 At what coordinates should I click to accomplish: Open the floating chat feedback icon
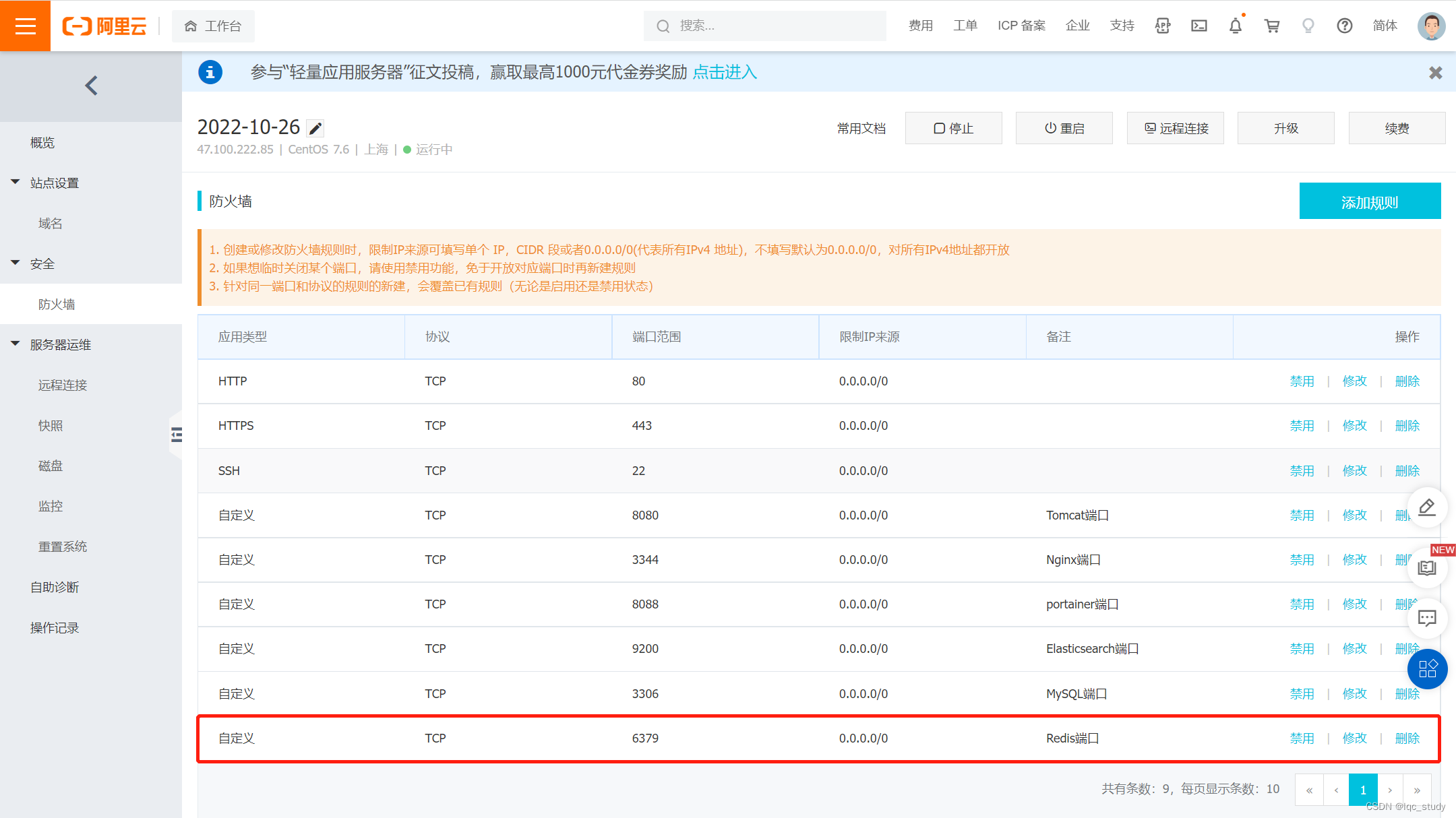point(1427,618)
